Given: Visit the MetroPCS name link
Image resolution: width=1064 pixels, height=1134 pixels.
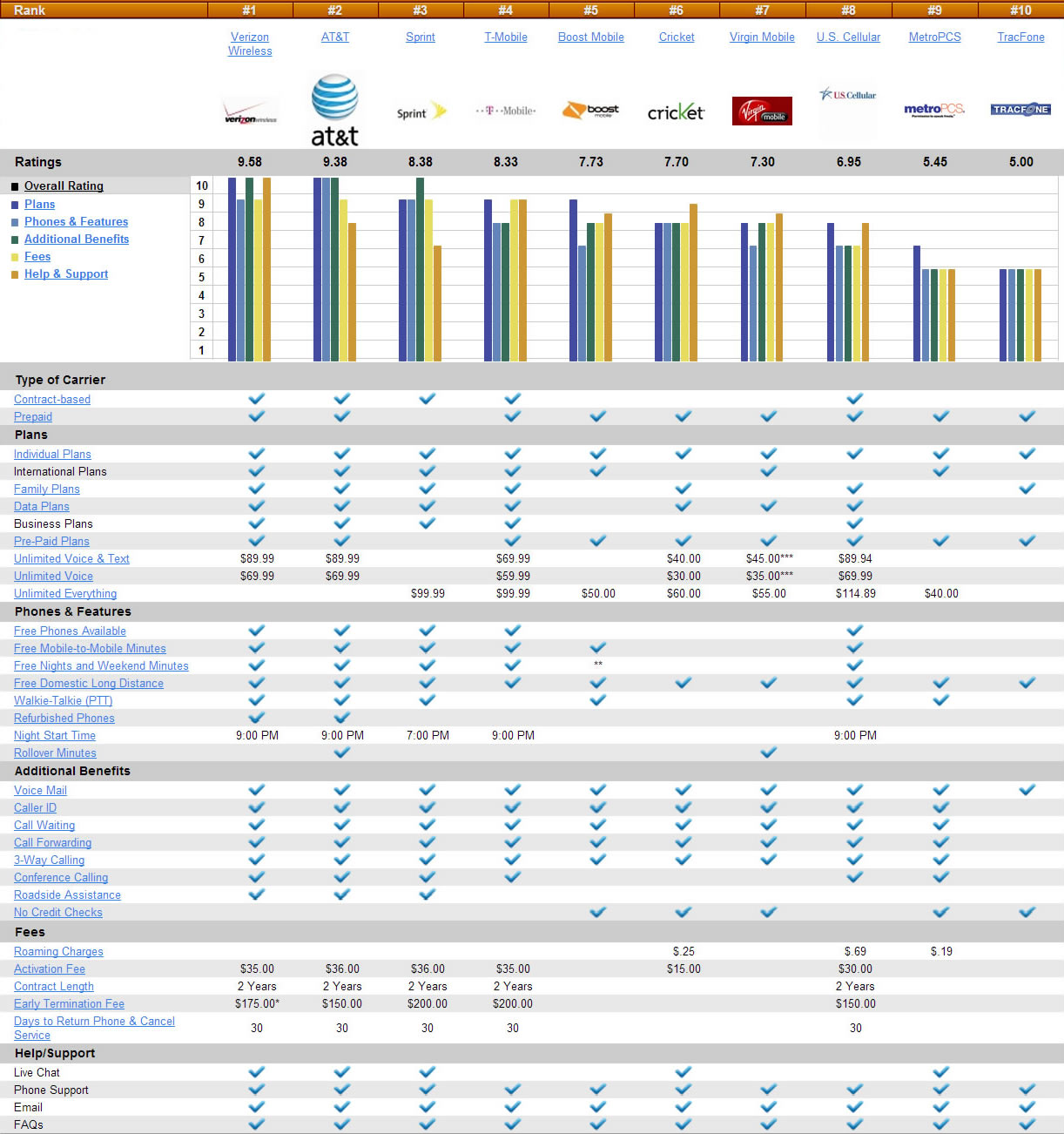Looking at the screenshot, I should [935, 37].
